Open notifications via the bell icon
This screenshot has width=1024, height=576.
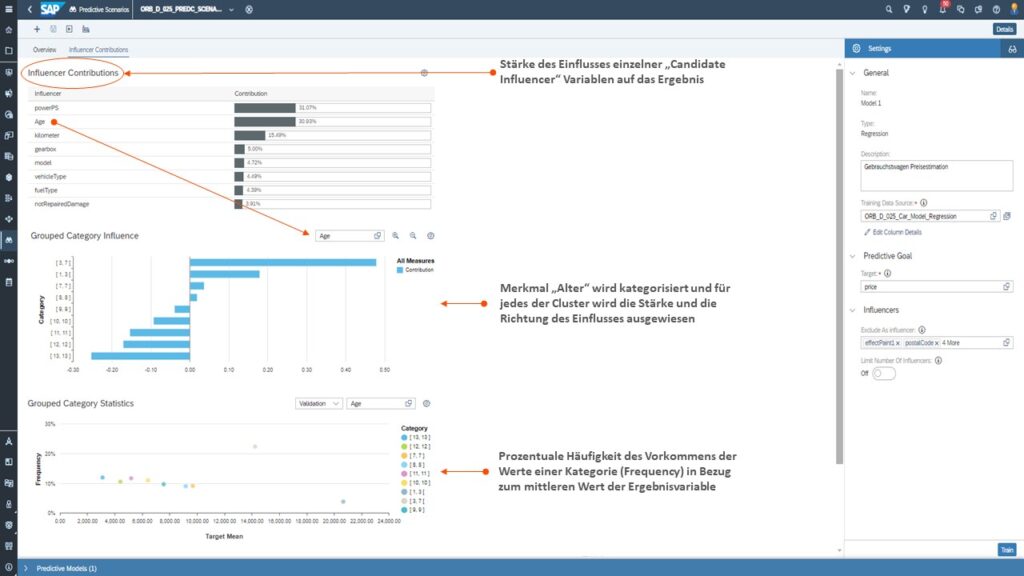point(941,8)
